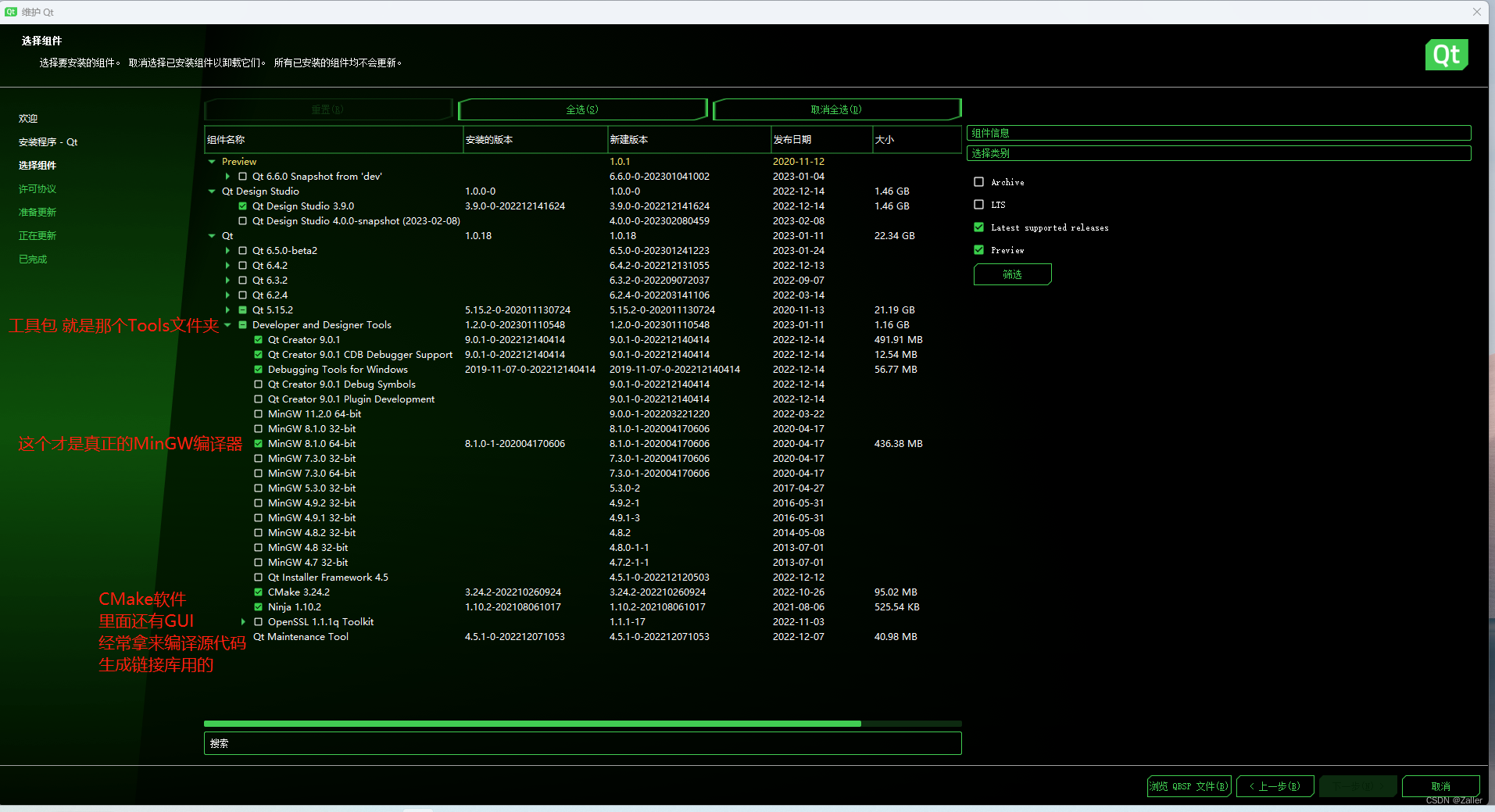The image size is (1495, 812).
Task: Select the 已完成 sidebar step
Action: [x=33, y=259]
